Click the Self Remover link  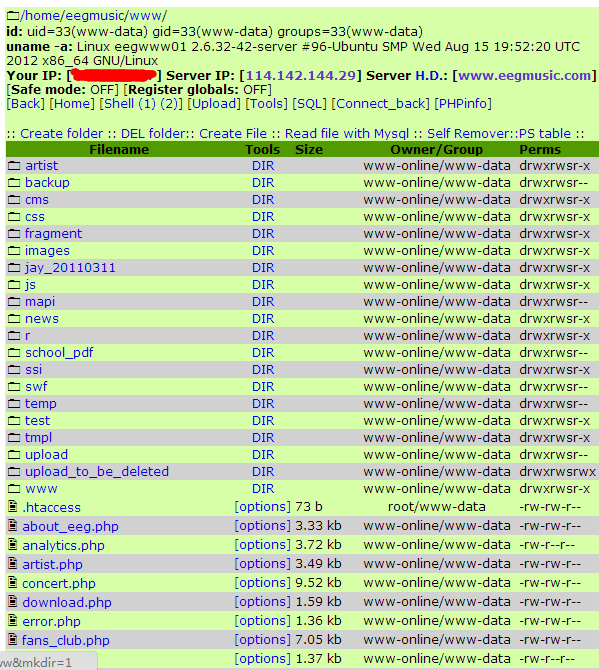[469, 134]
